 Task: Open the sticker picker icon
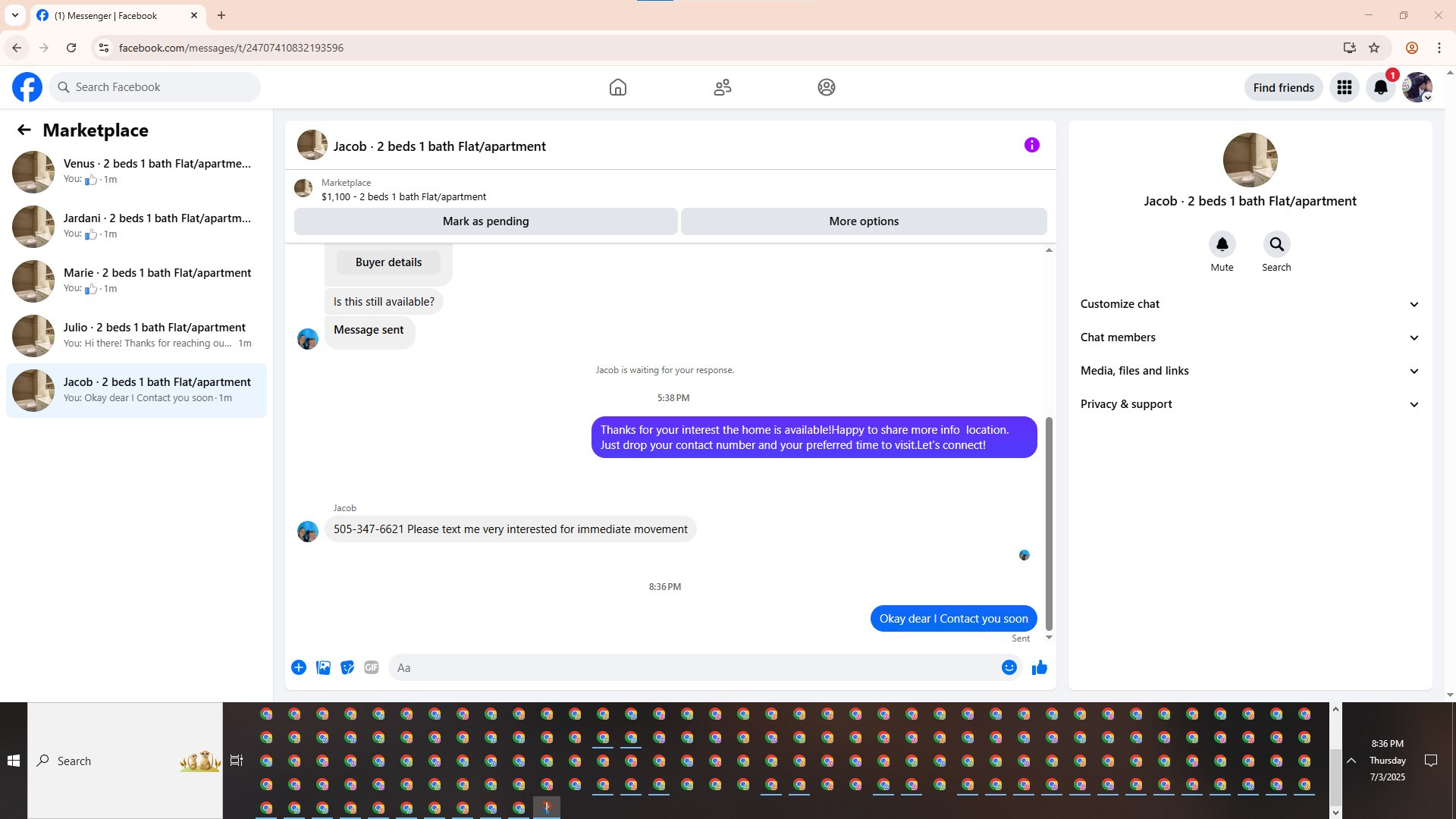coord(347,667)
